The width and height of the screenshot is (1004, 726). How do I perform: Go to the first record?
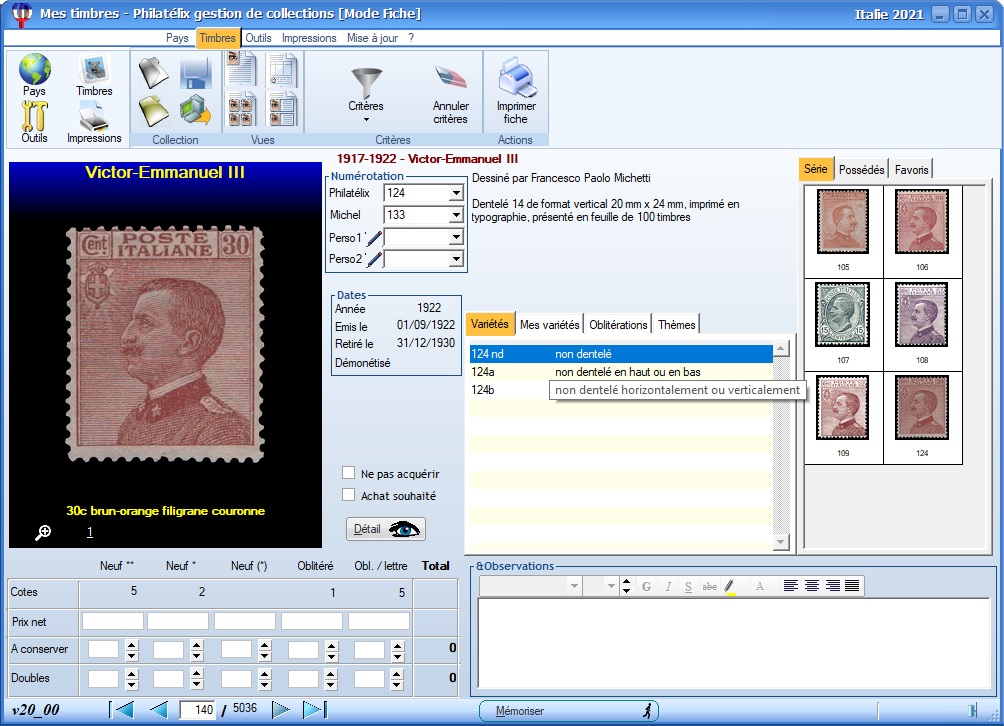pyautogui.click(x=122, y=709)
